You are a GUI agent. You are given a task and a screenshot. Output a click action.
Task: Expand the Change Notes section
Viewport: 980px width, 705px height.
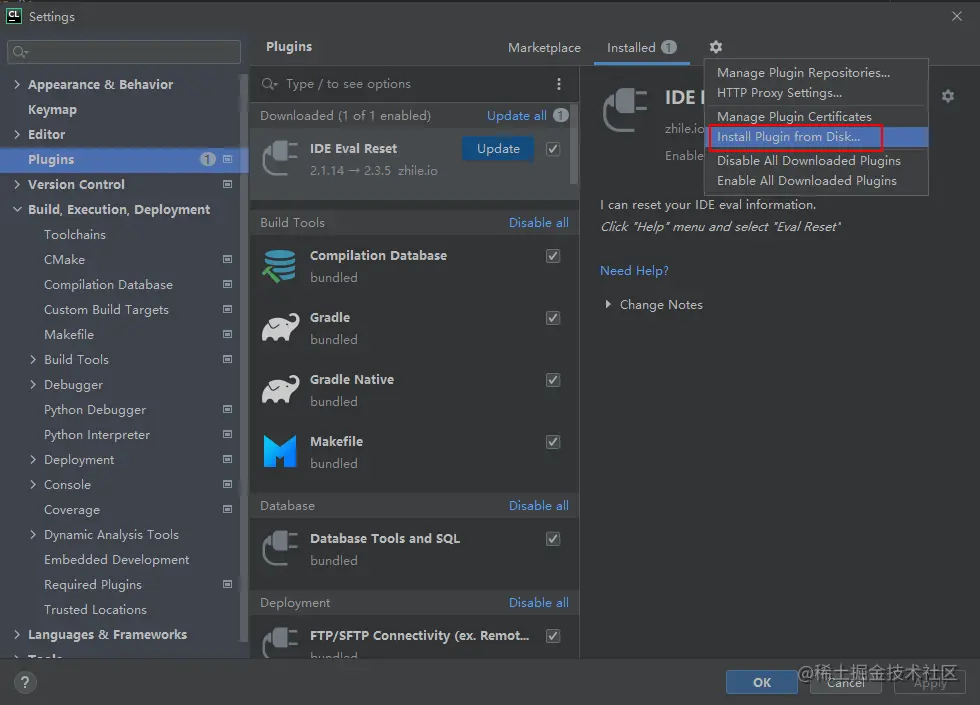point(608,305)
